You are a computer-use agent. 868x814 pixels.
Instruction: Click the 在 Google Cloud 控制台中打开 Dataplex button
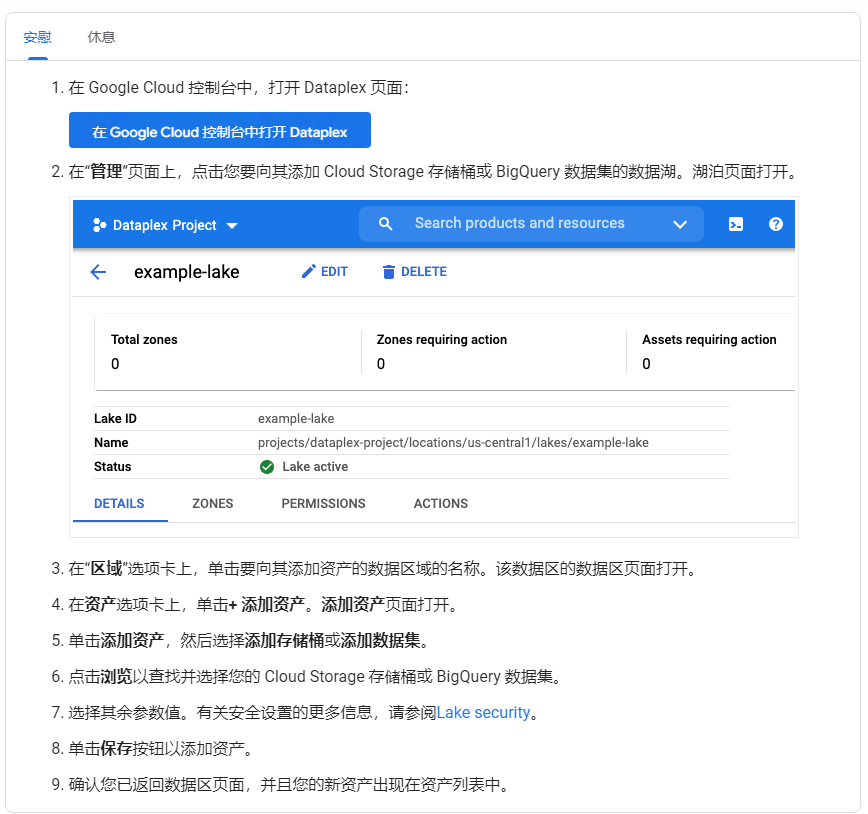(x=219, y=131)
